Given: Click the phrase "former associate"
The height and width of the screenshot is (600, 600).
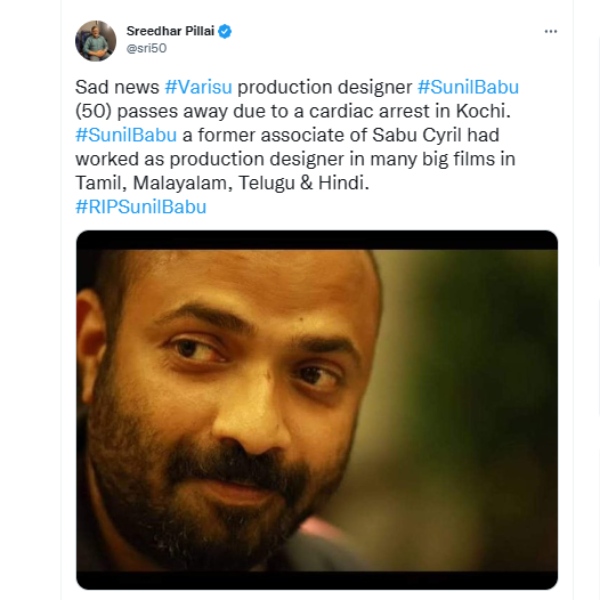Looking at the screenshot, I should (x=260, y=135).
